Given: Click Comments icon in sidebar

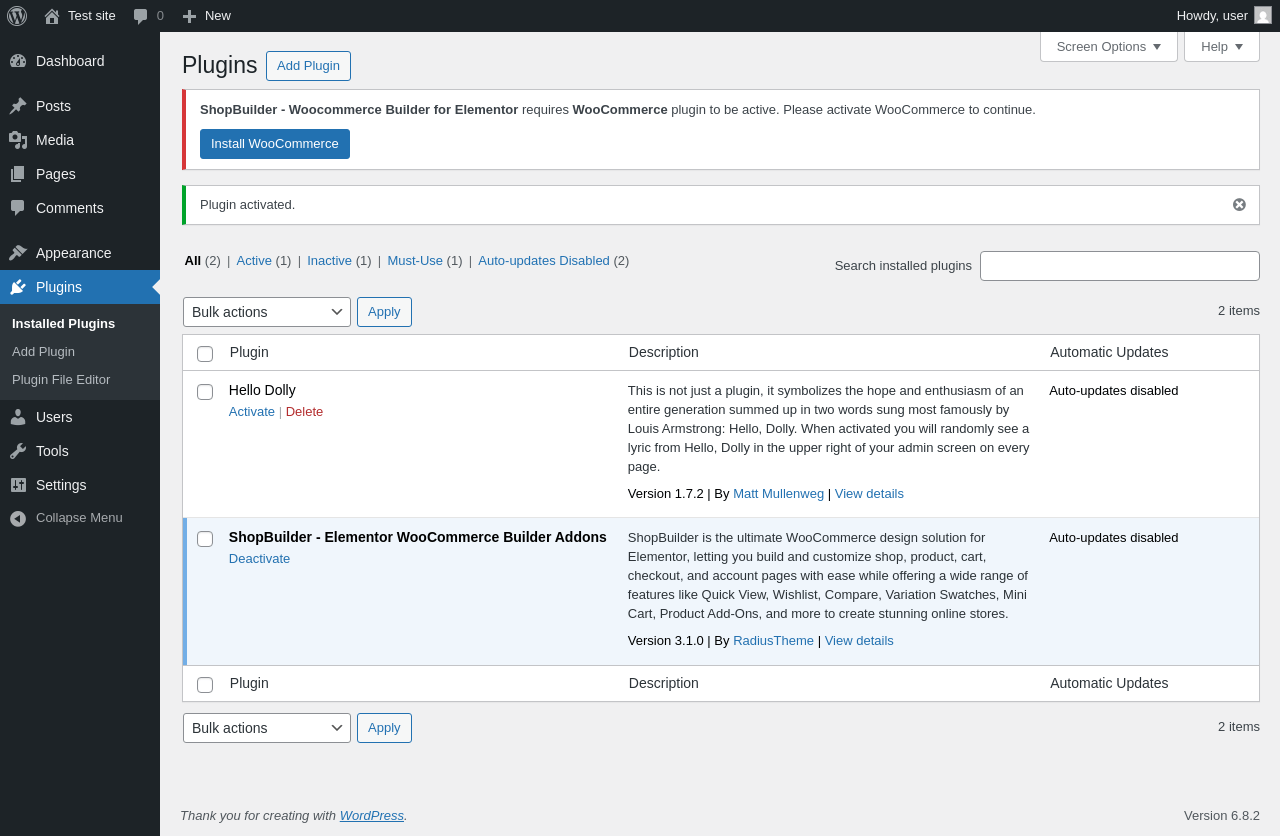Looking at the screenshot, I should pos(18,208).
